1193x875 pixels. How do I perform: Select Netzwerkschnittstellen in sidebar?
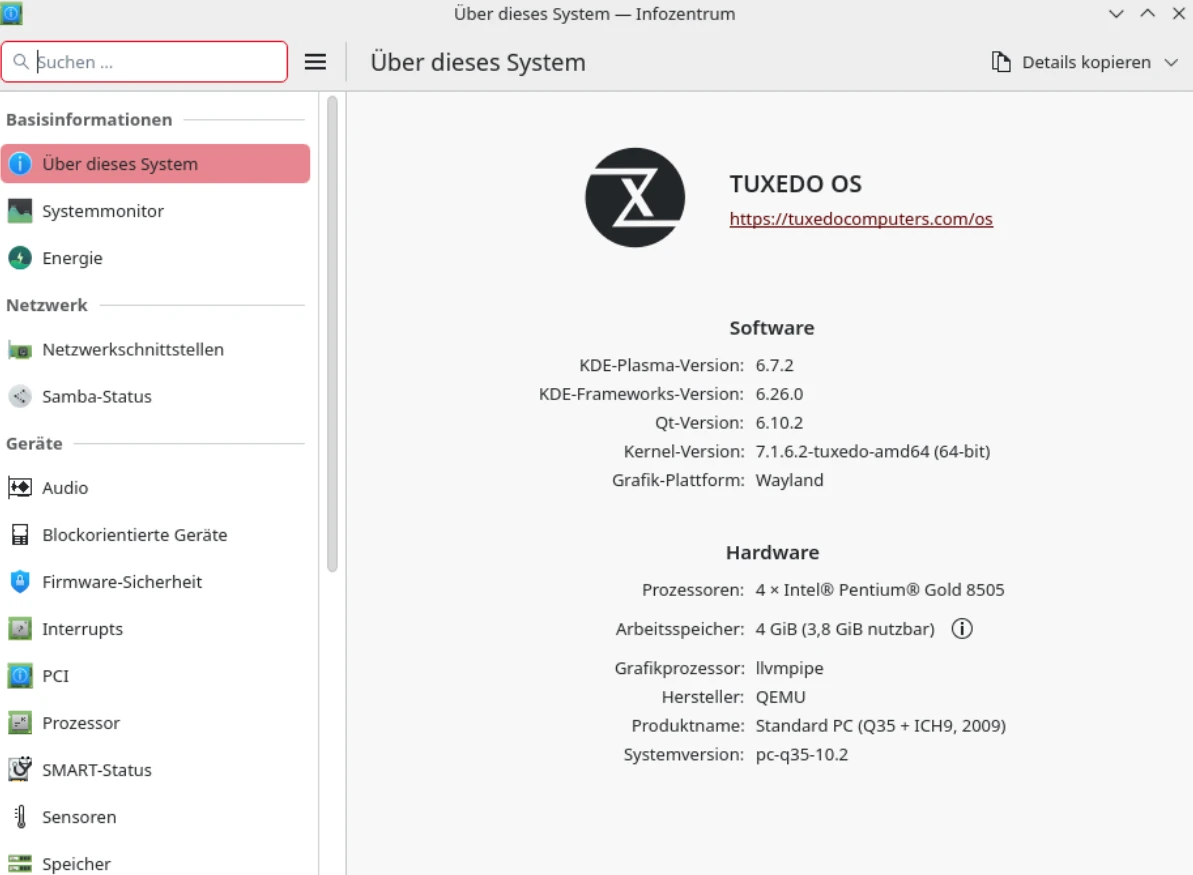tap(155, 350)
